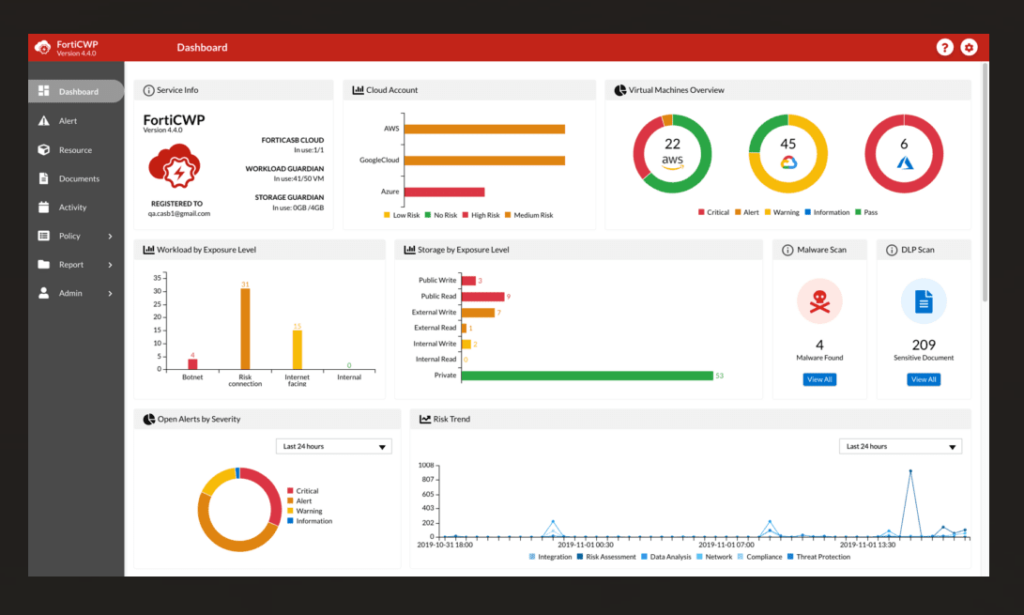Click the Risk connection bar in Workload chart
Screen dimensions: 1024x615
pos(245,329)
